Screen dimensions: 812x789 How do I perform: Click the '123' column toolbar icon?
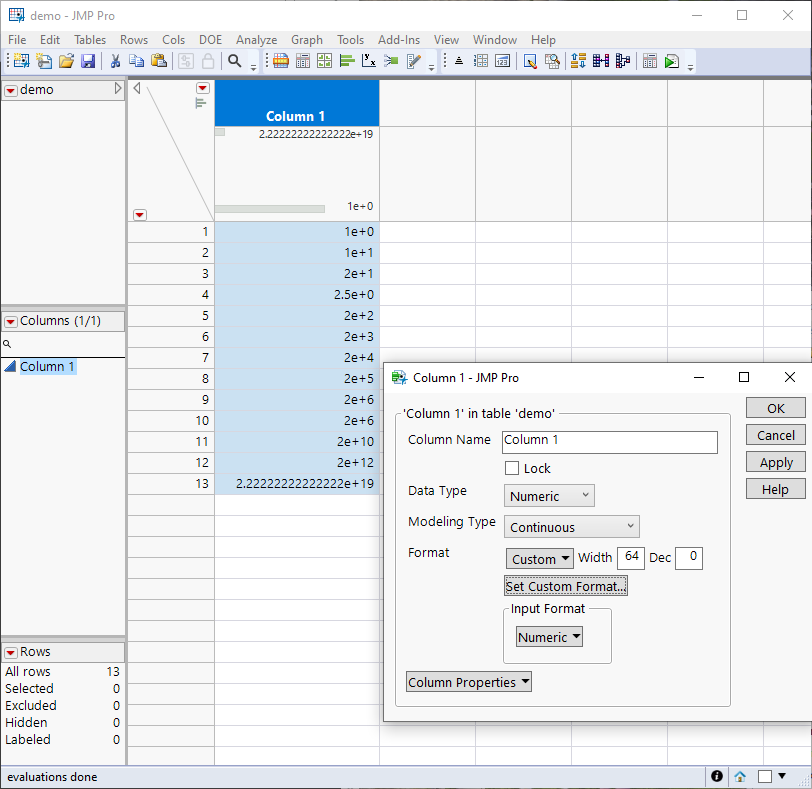point(502,61)
